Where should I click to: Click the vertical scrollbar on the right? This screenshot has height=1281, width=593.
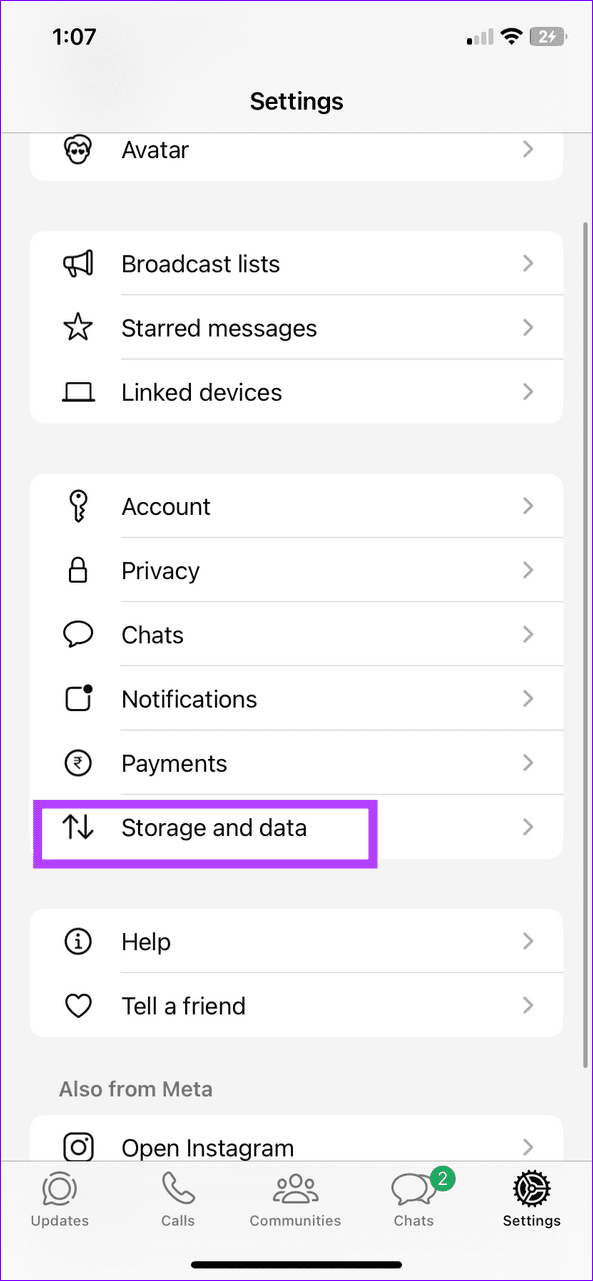click(x=585, y=645)
